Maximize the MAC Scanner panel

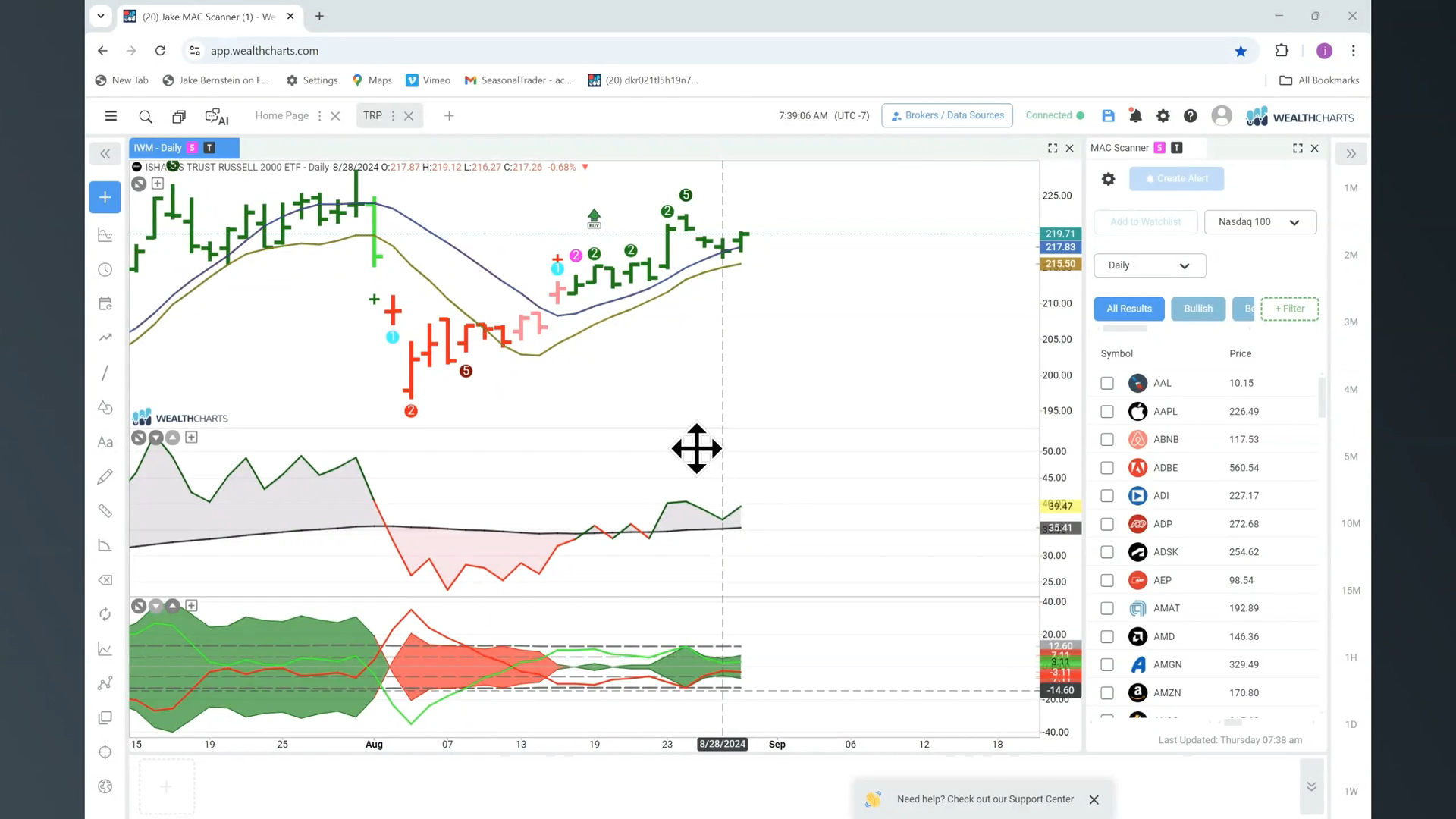click(x=1298, y=148)
